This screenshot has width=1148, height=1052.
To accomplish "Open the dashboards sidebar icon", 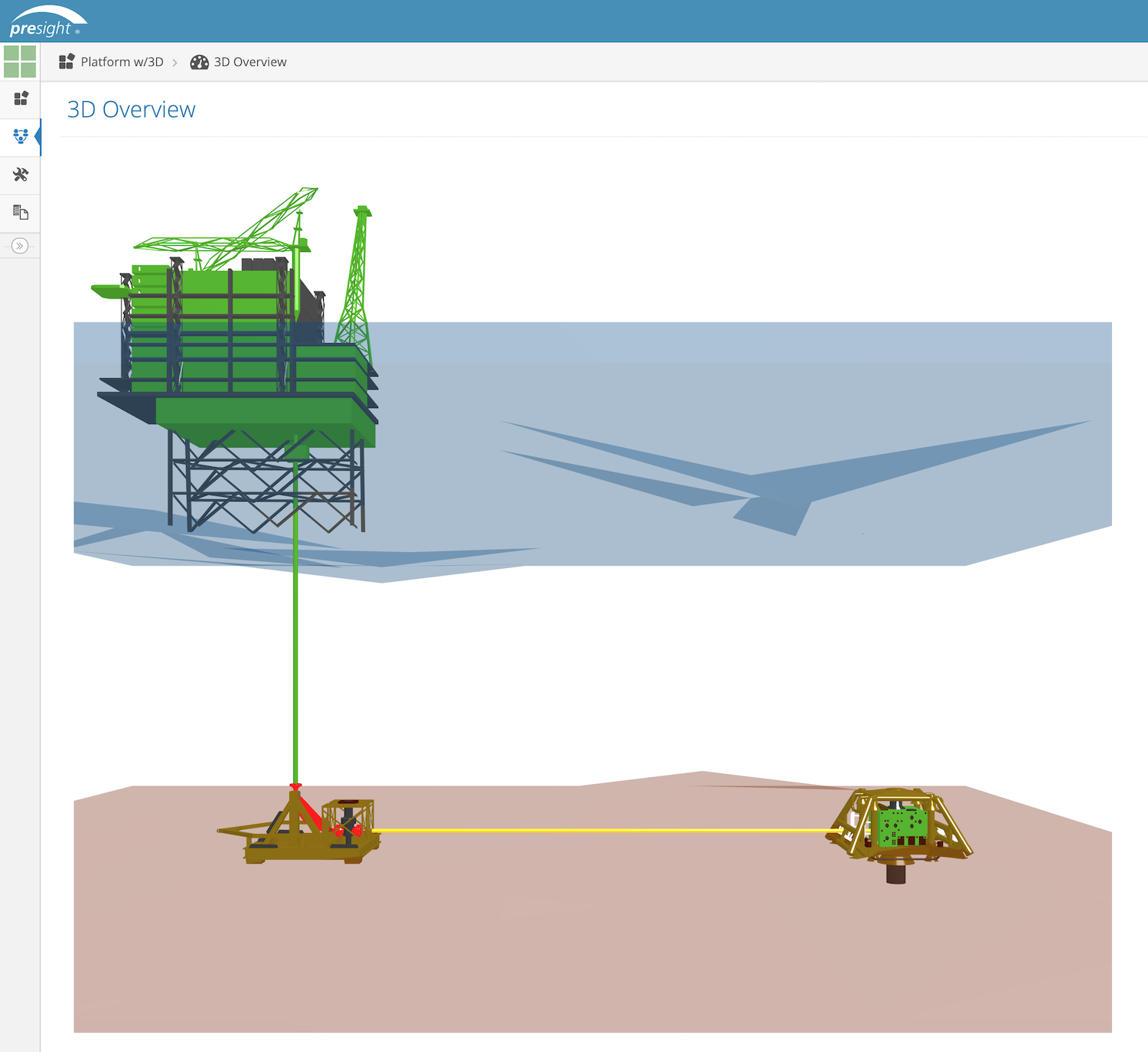I will (21, 98).
